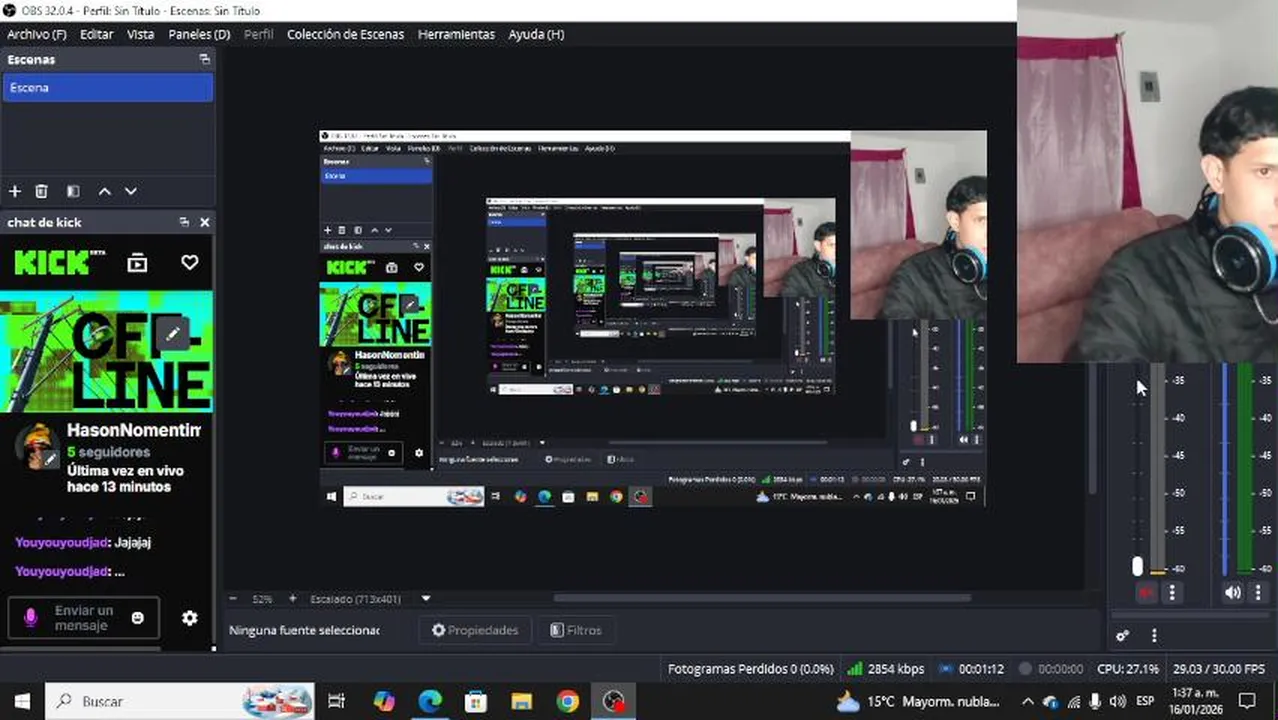
Task: Edit the offline banner pencil icon
Action: pyautogui.click(x=173, y=333)
